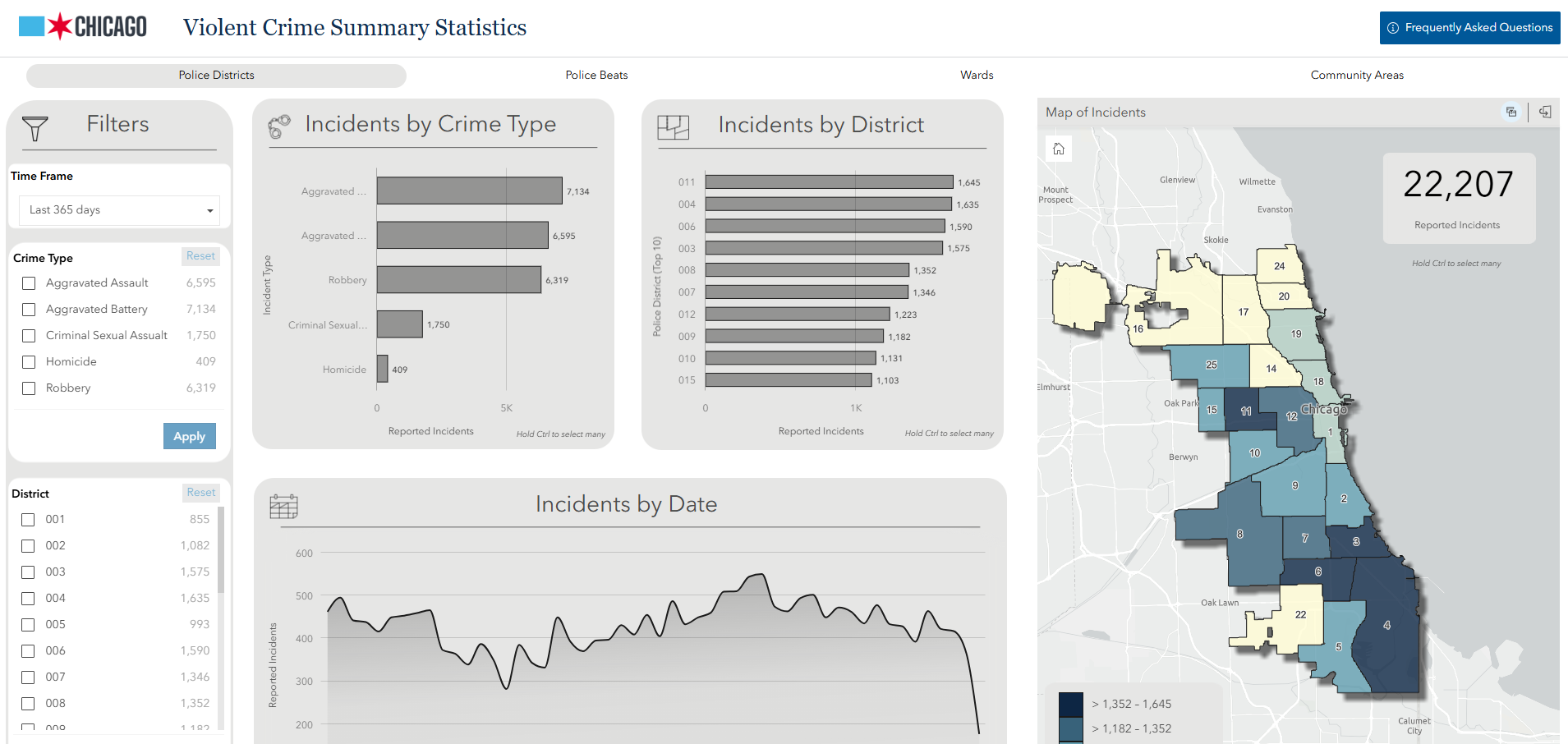The height and width of the screenshot is (744, 1568).
Task: Click the Filters funnel icon
Action: [35, 128]
